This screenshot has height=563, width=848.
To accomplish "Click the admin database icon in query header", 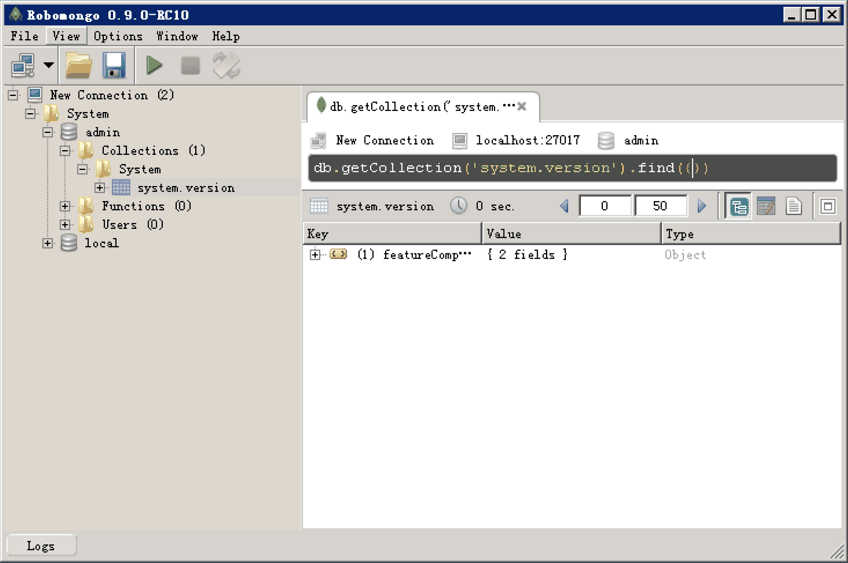I will 606,141.
